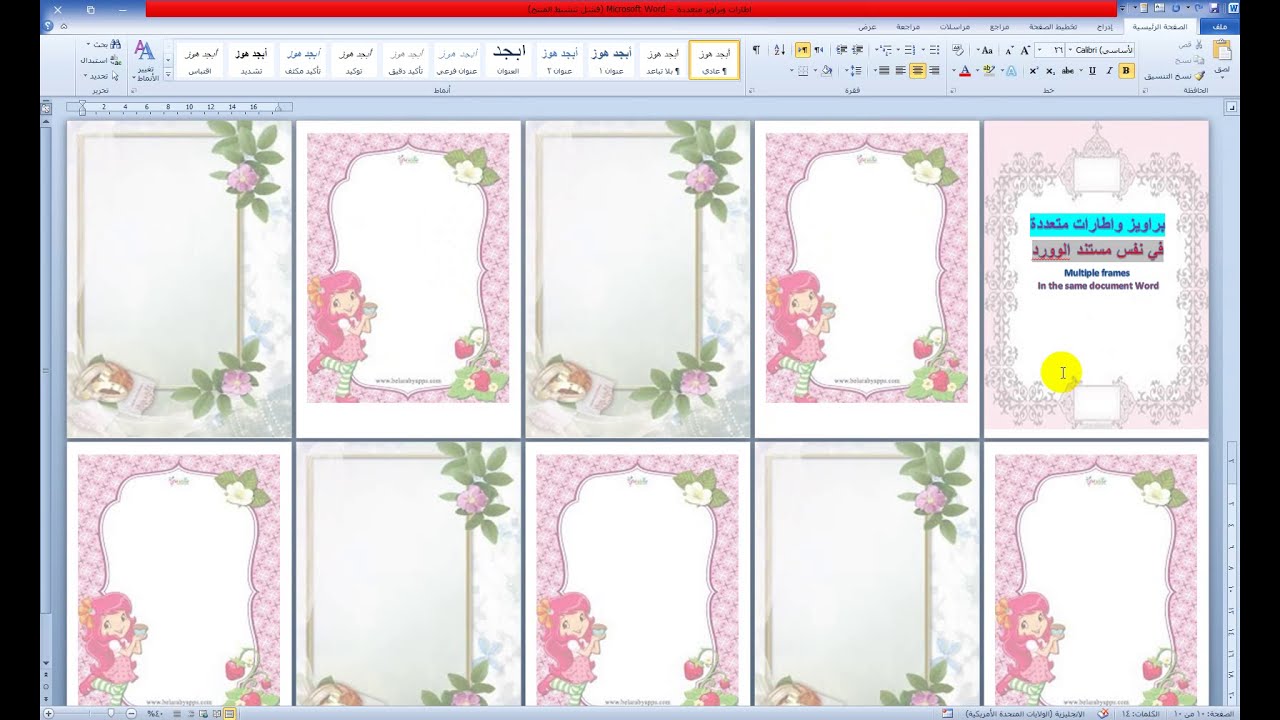The height and width of the screenshot is (720, 1280).
Task: Click the Clear Formatting eraser icon
Action: click(x=956, y=49)
